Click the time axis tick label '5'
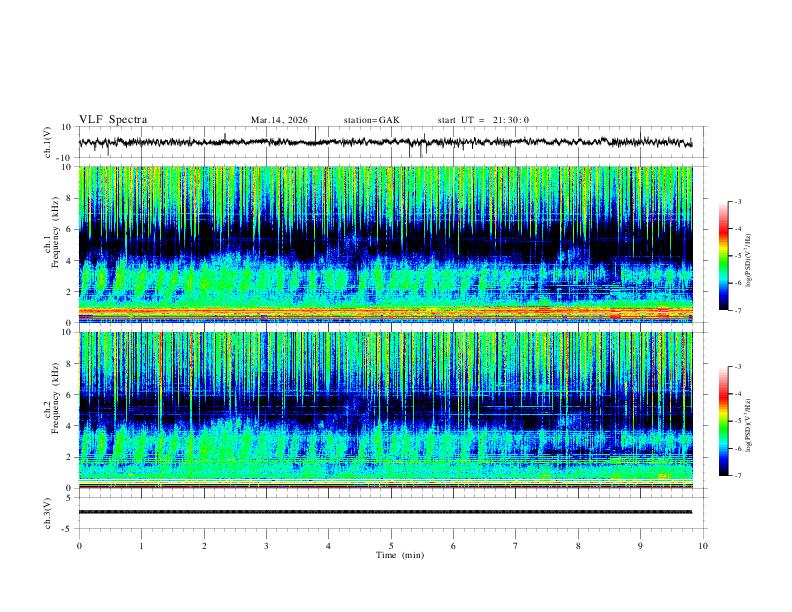Screen dimensions: 792x612 point(391,546)
